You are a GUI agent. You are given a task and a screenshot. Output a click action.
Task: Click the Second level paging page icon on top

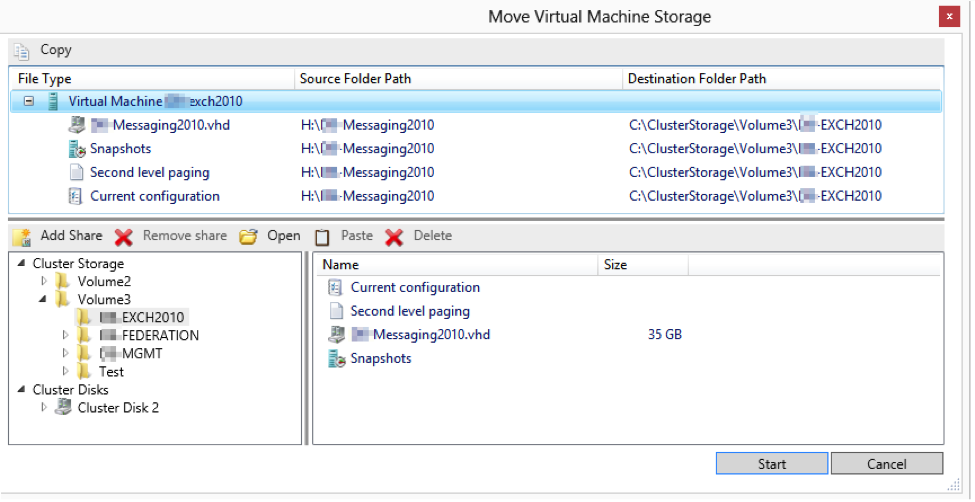pos(76,172)
